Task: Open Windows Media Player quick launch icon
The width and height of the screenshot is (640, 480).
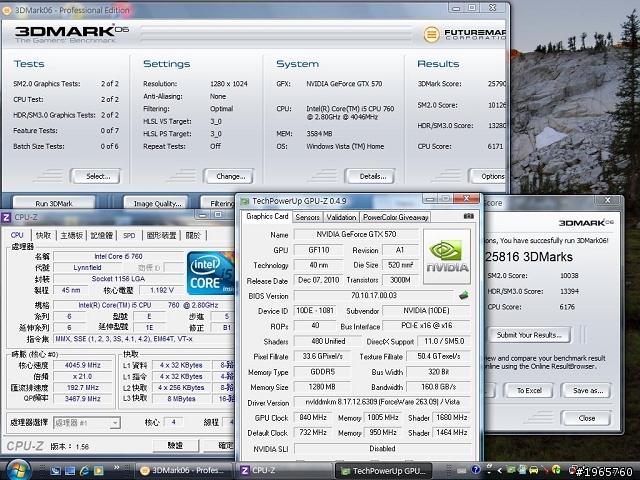Action: [98, 471]
